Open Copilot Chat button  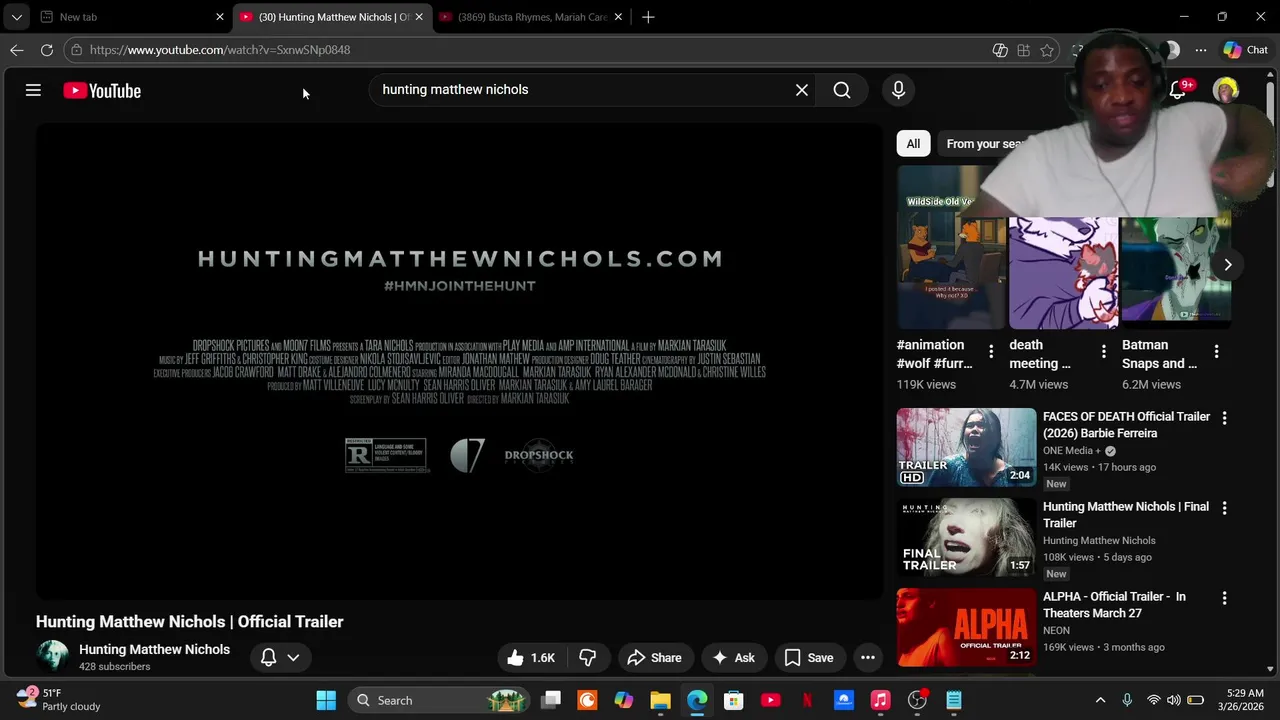[1246, 50]
